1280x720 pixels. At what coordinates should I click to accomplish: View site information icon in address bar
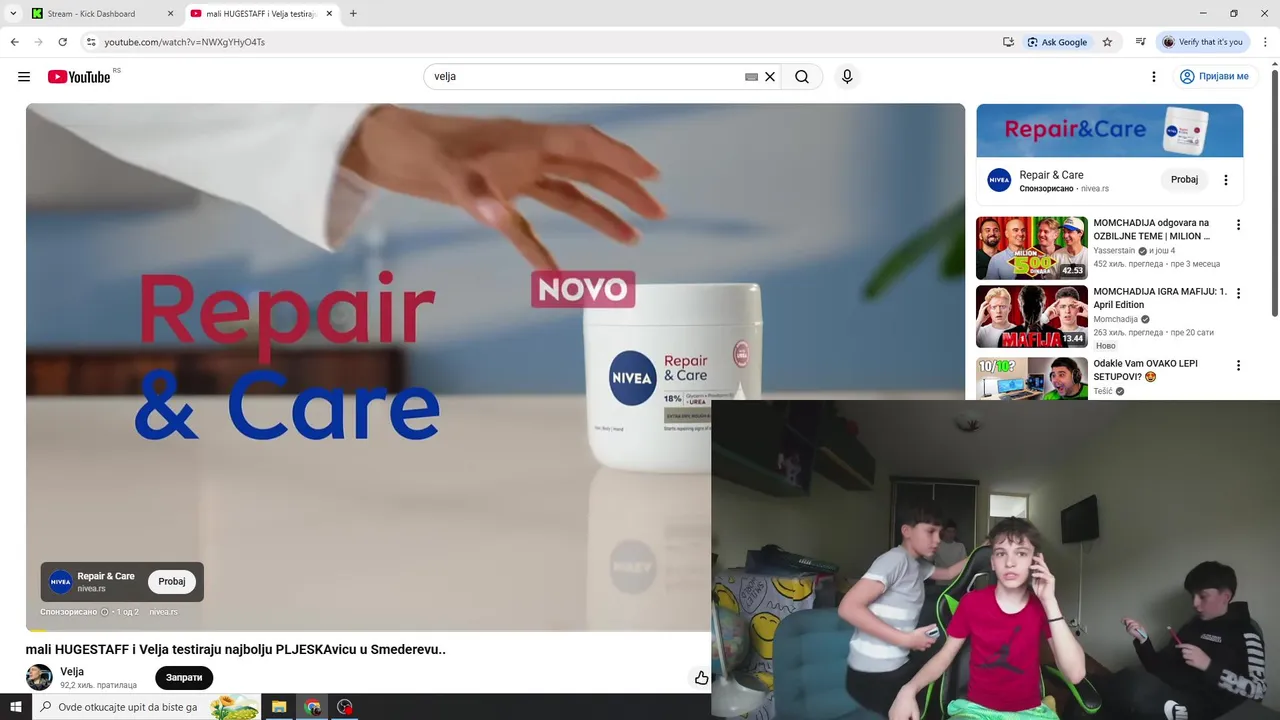click(91, 42)
